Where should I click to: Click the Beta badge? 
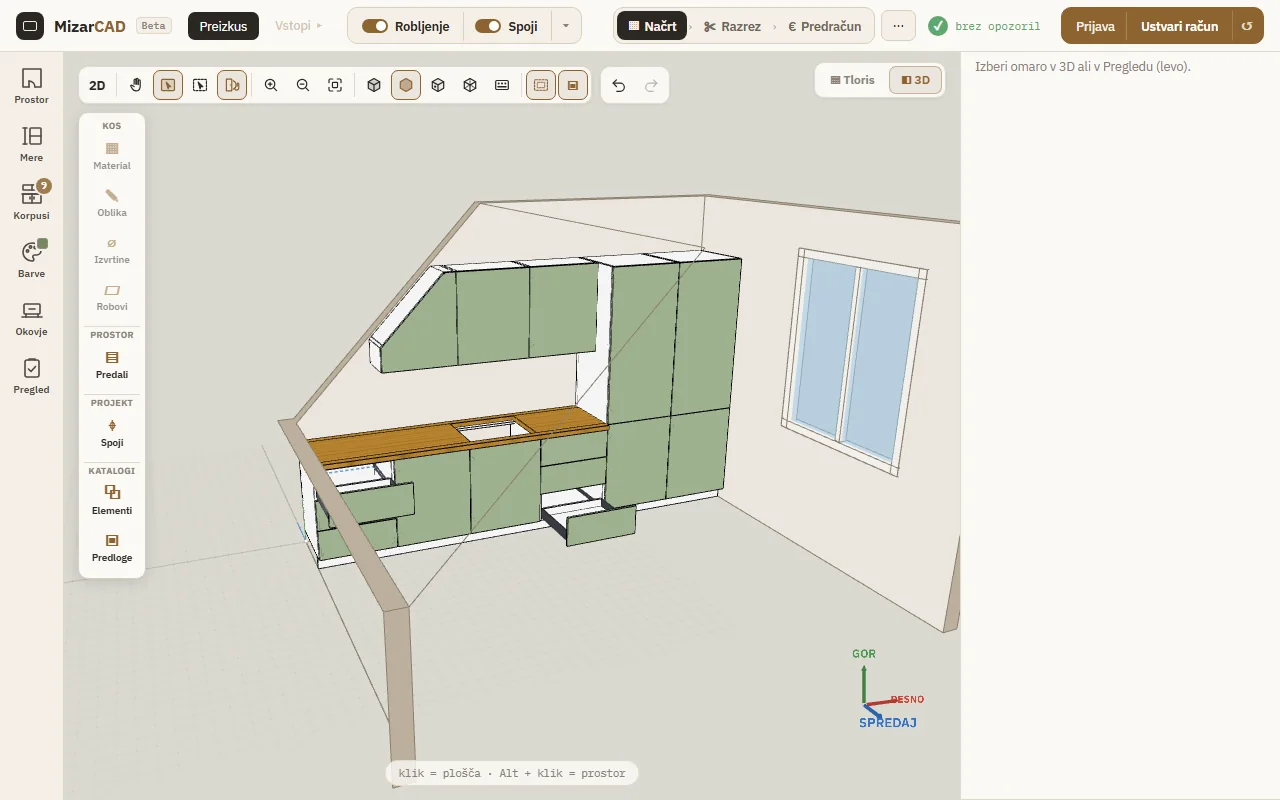click(153, 26)
